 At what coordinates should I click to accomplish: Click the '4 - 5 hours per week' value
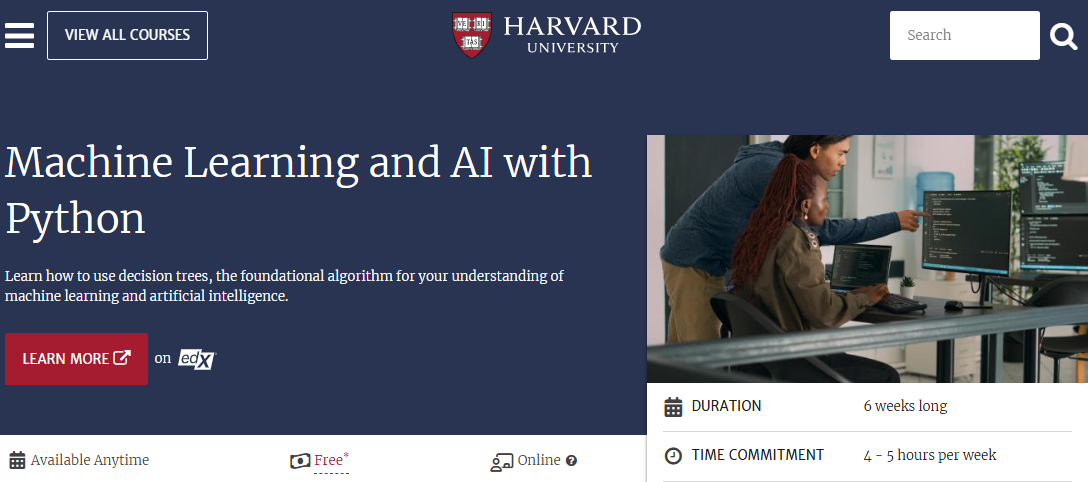[x=930, y=455]
